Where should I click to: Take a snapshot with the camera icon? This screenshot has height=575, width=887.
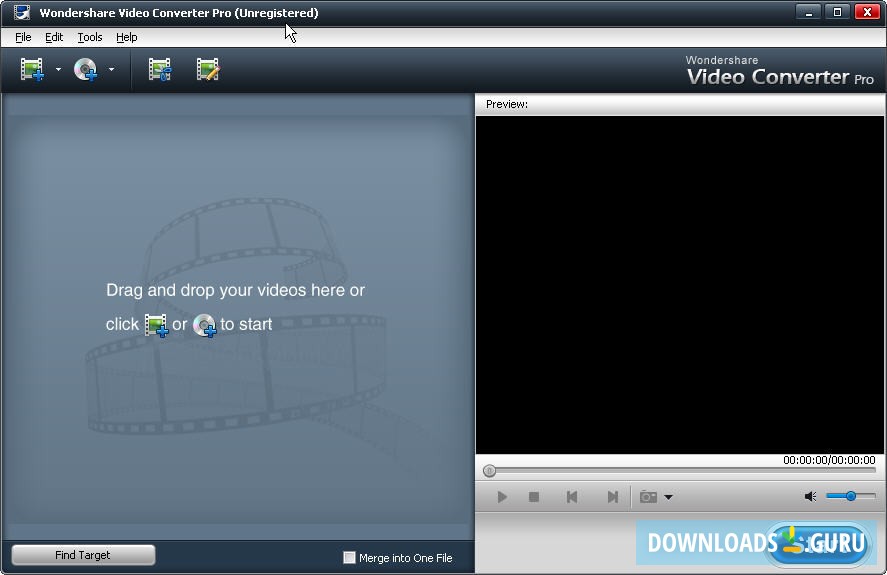coord(648,497)
